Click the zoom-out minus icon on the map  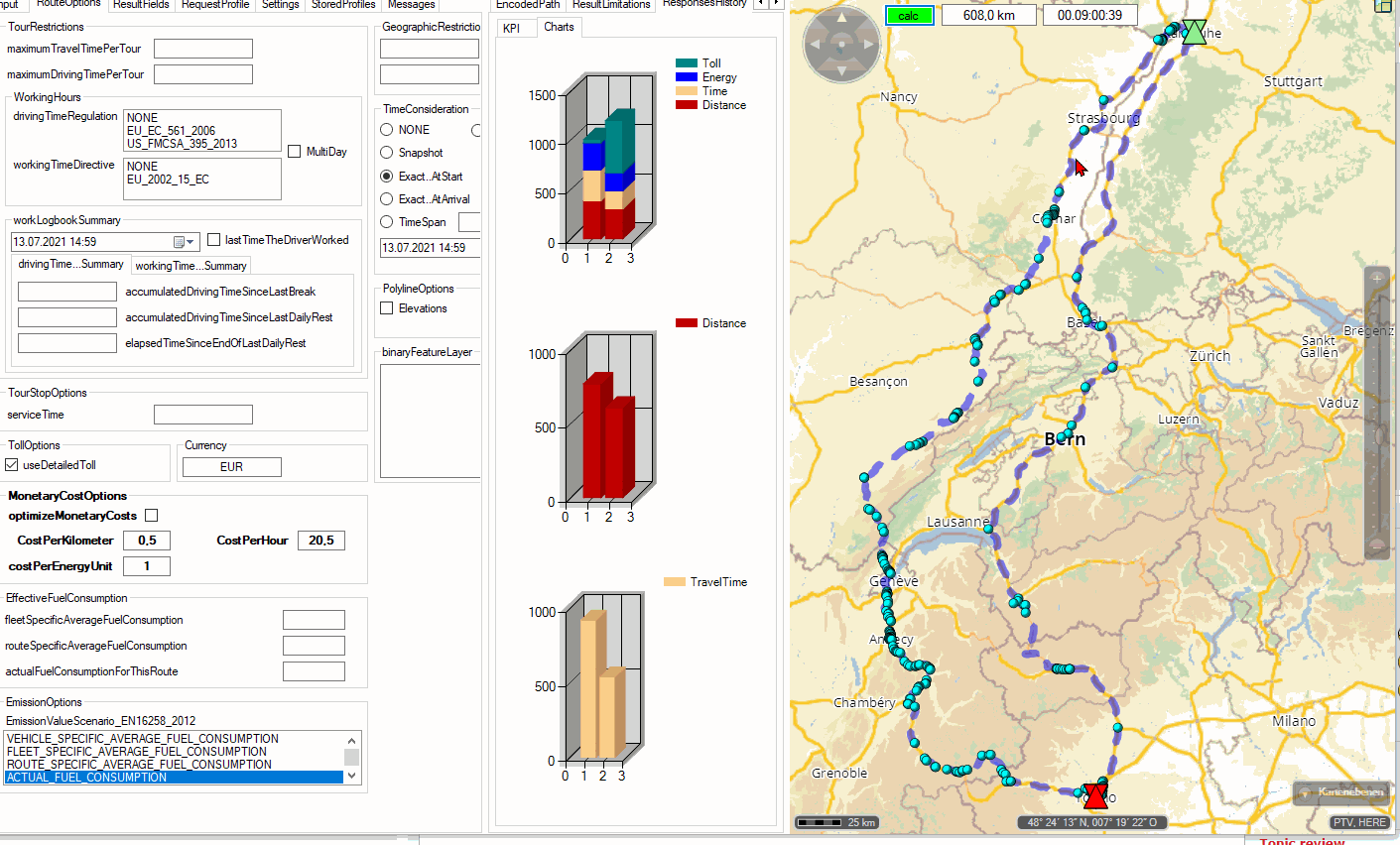[x=1377, y=545]
